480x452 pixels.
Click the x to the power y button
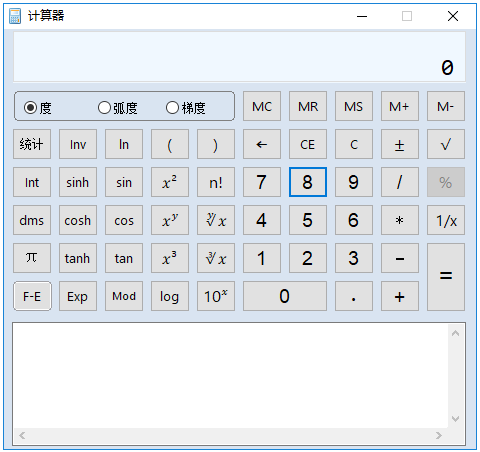coord(170,220)
